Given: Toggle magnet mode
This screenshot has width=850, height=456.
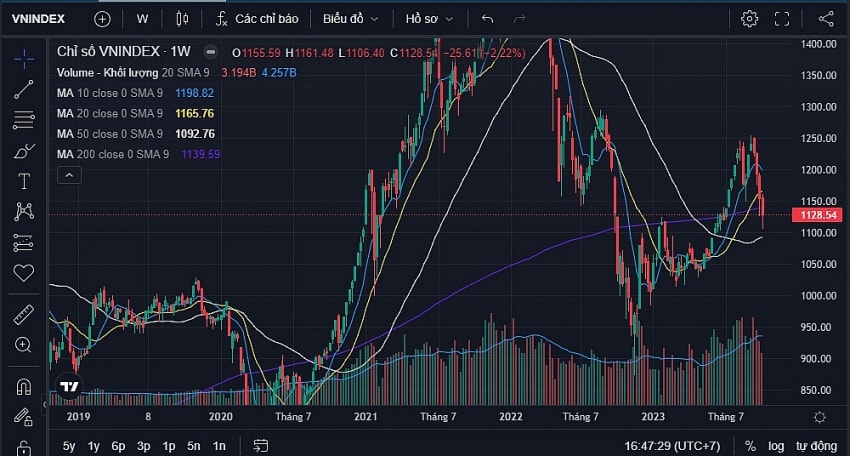Looking at the screenshot, I should [x=24, y=387].
